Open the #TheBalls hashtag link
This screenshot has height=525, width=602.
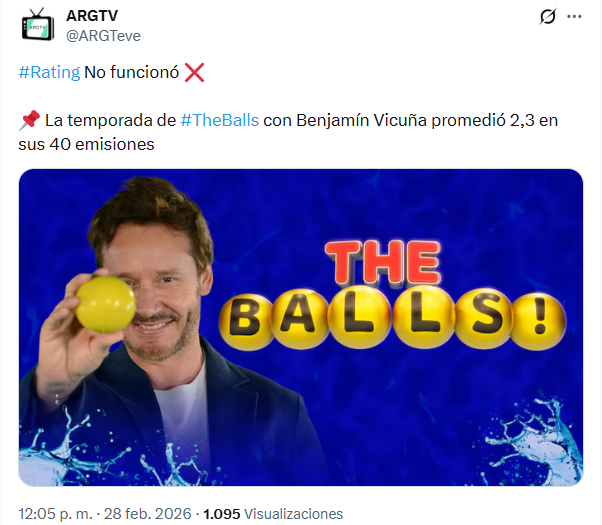[220, 120]
